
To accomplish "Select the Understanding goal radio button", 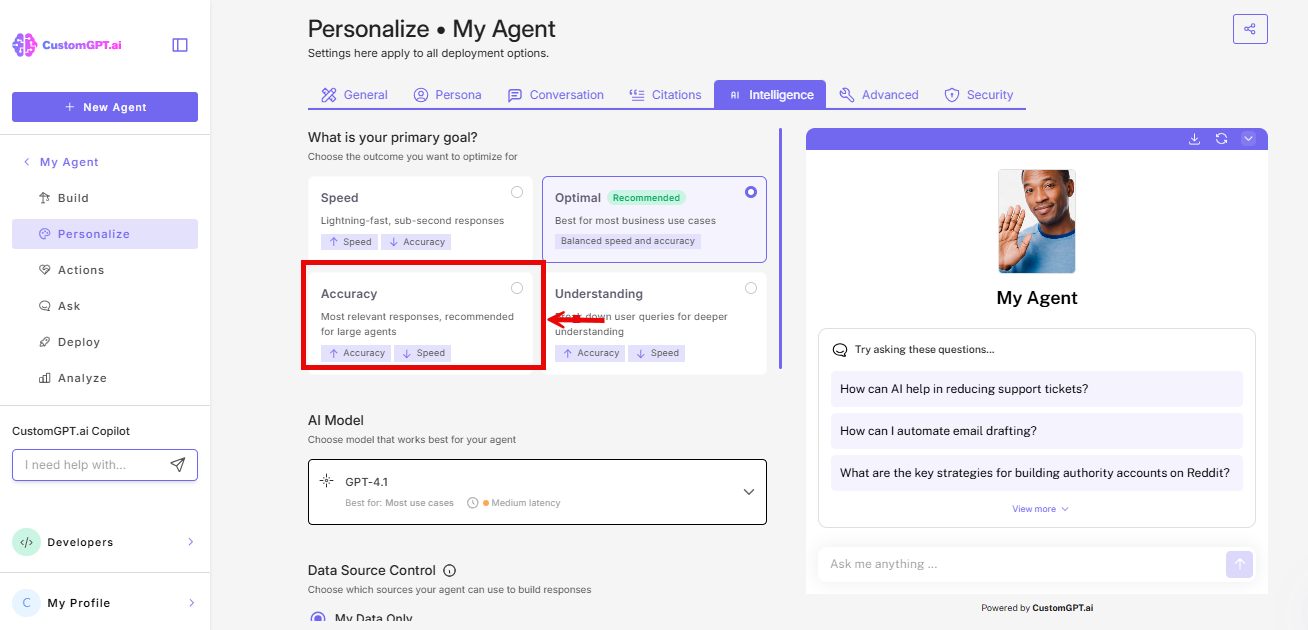I will coord(751,287).
